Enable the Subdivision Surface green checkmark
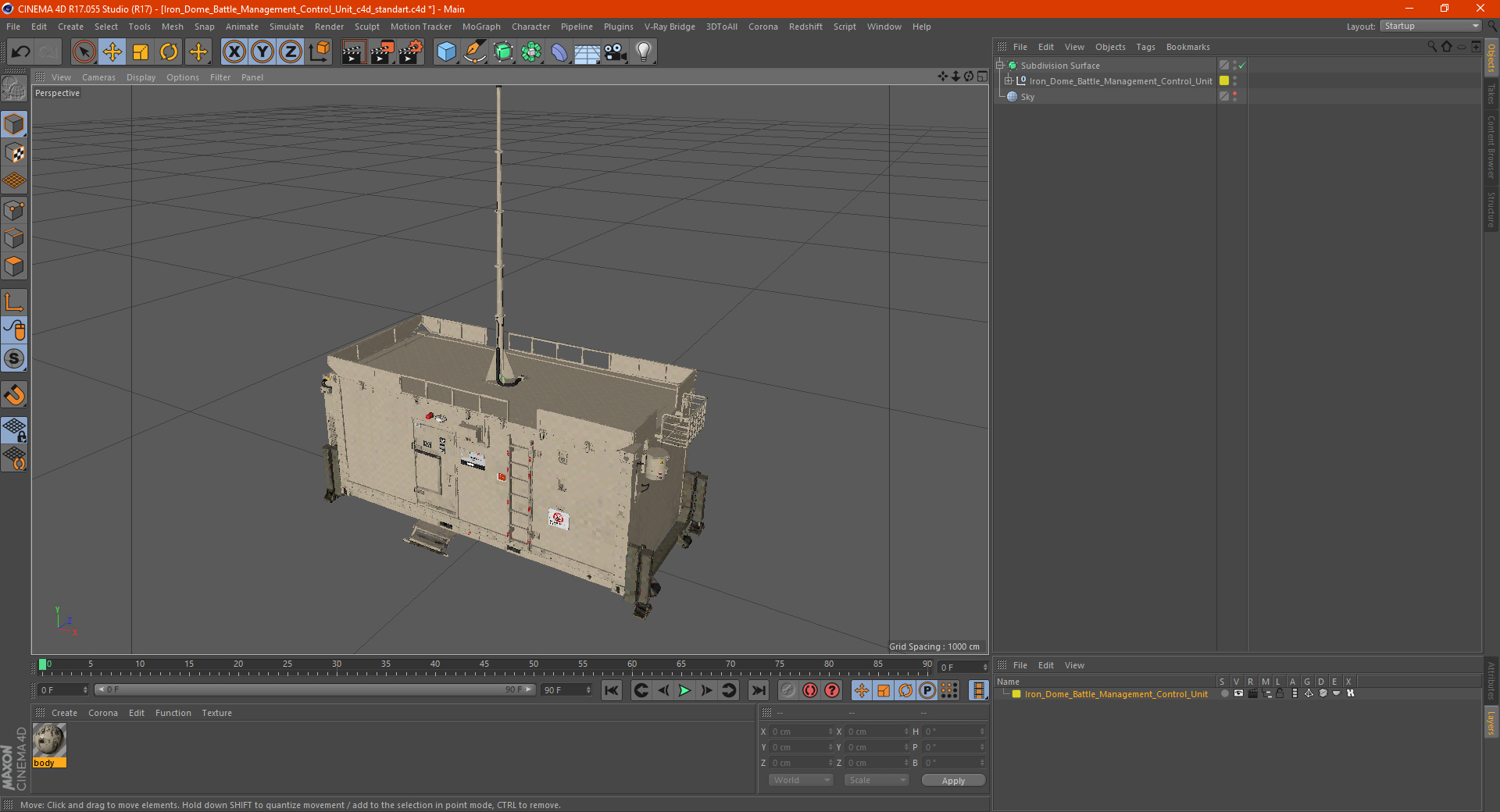1500x812 pixels. click(x=1241, y=66)
